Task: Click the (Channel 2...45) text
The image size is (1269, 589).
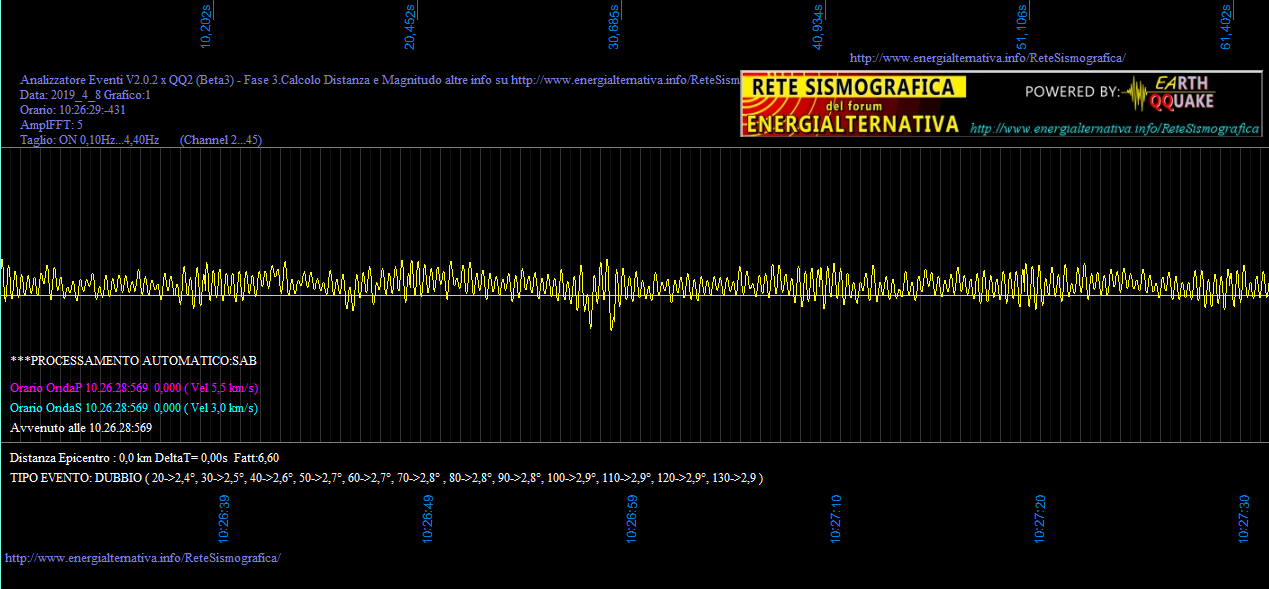Action: [x=221, y=140]
